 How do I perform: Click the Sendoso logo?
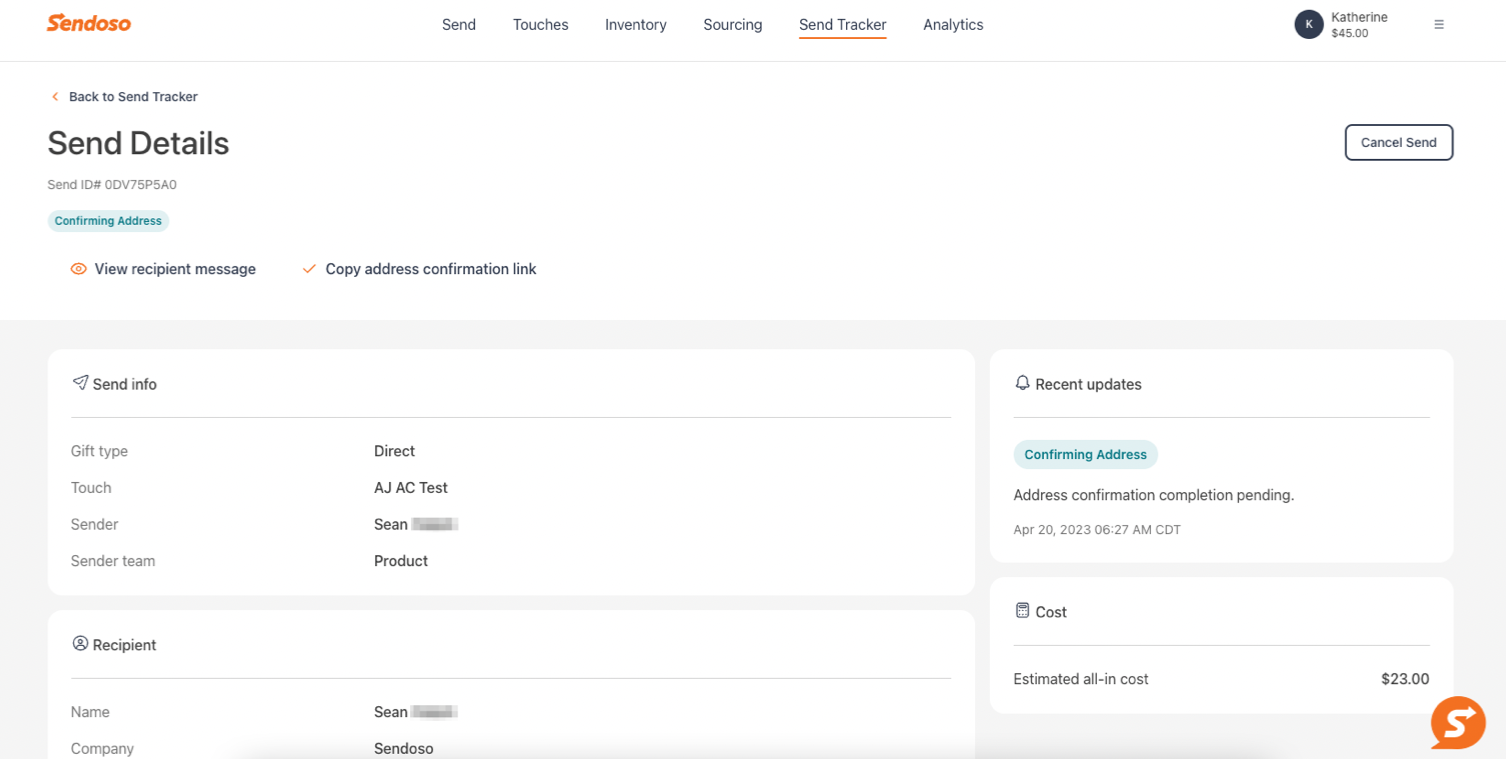[x=89, y=23]
